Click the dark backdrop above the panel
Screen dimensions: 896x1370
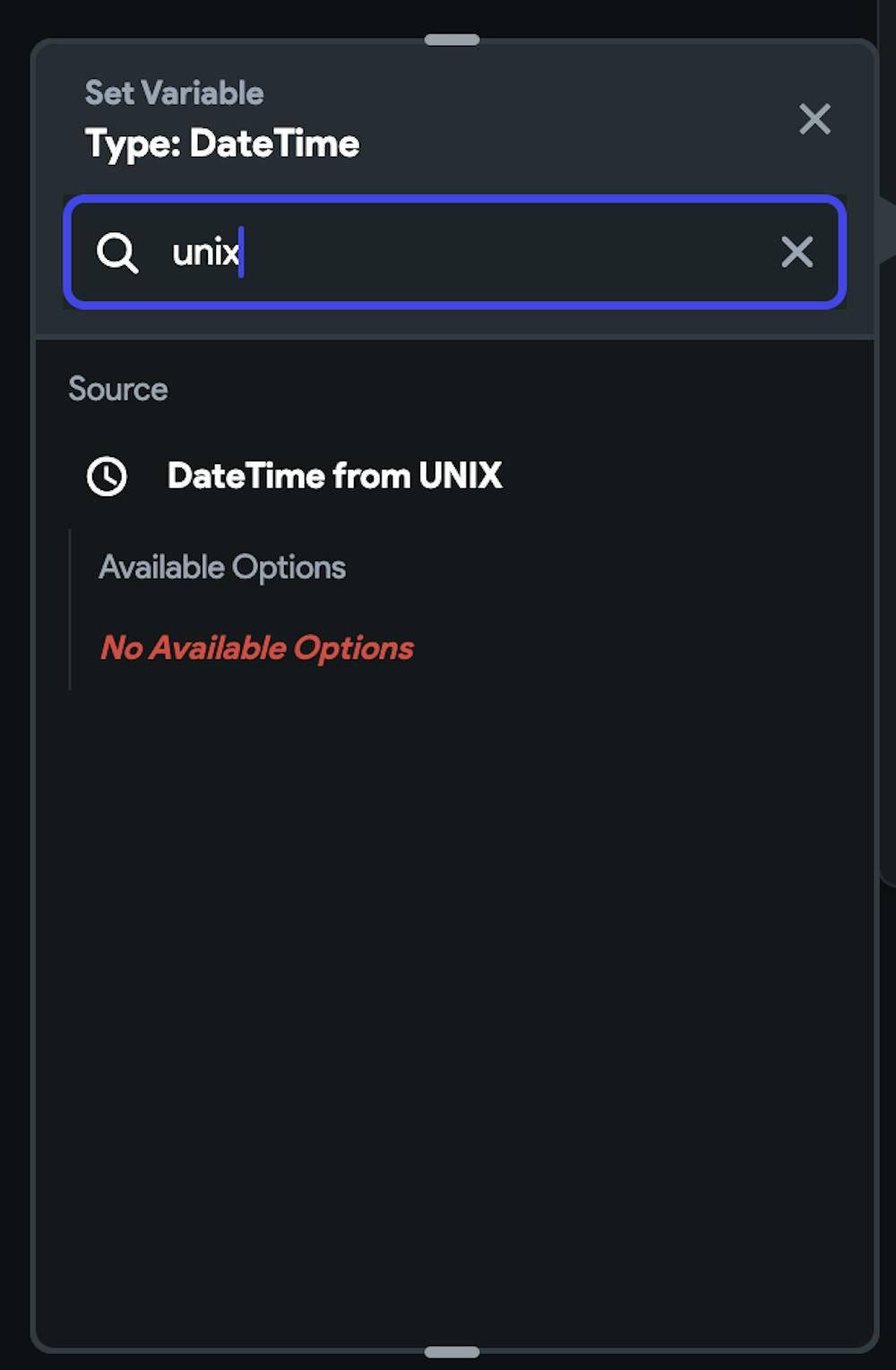tap(269, 16)
